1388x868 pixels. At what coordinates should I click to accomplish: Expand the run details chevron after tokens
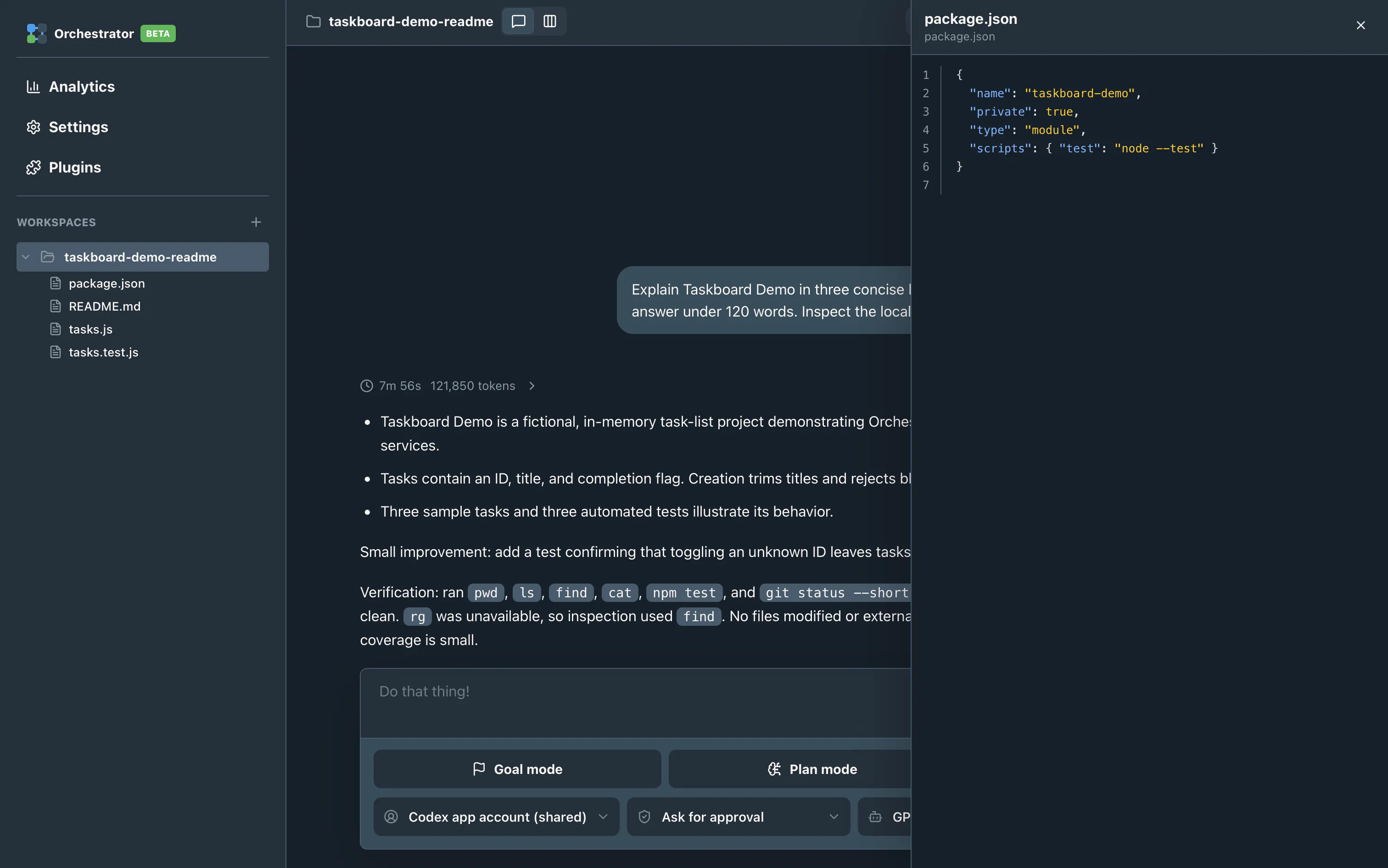pos(532,386)
